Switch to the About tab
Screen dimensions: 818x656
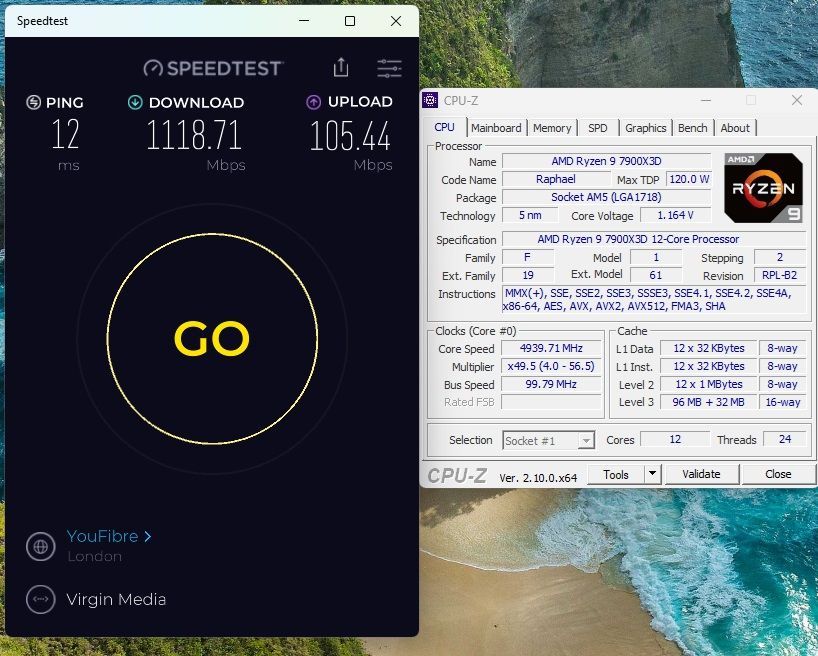[x=735, y=128]
